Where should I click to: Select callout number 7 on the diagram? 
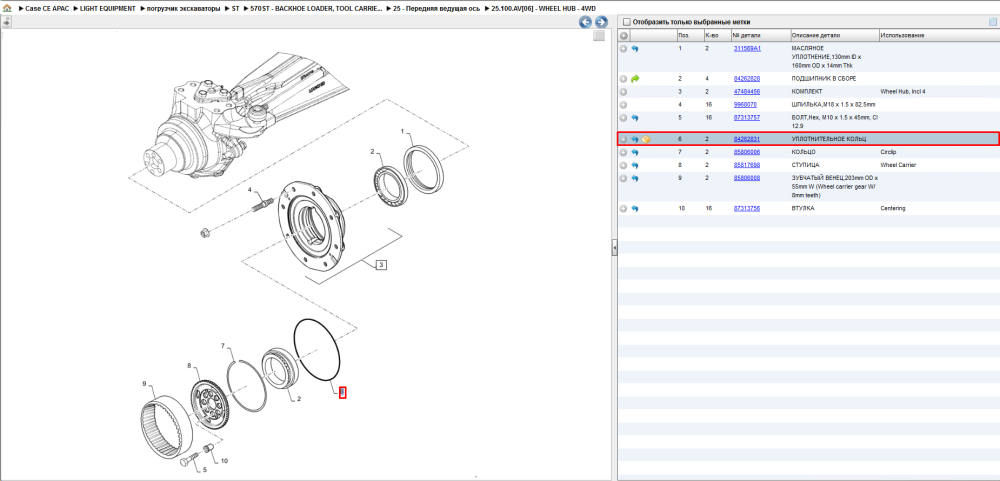(x=223, y=346)
